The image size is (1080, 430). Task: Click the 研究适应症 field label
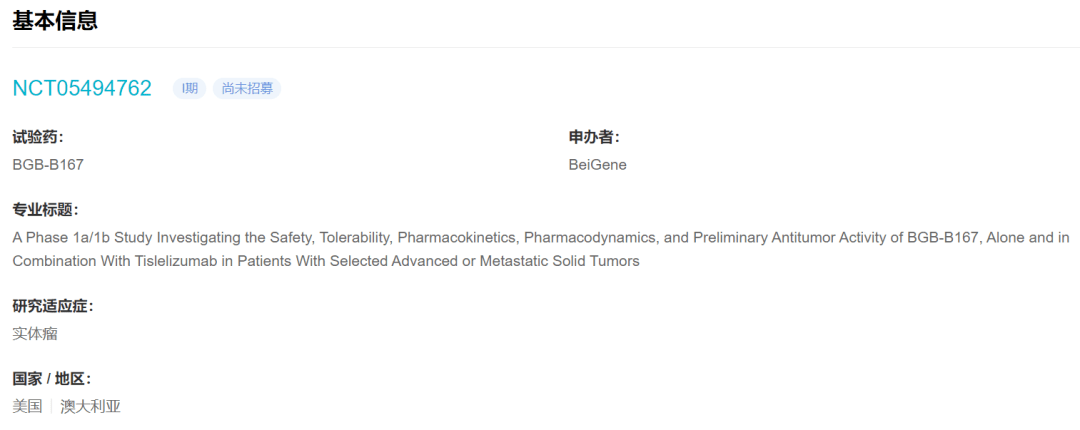tap(52, 306)
